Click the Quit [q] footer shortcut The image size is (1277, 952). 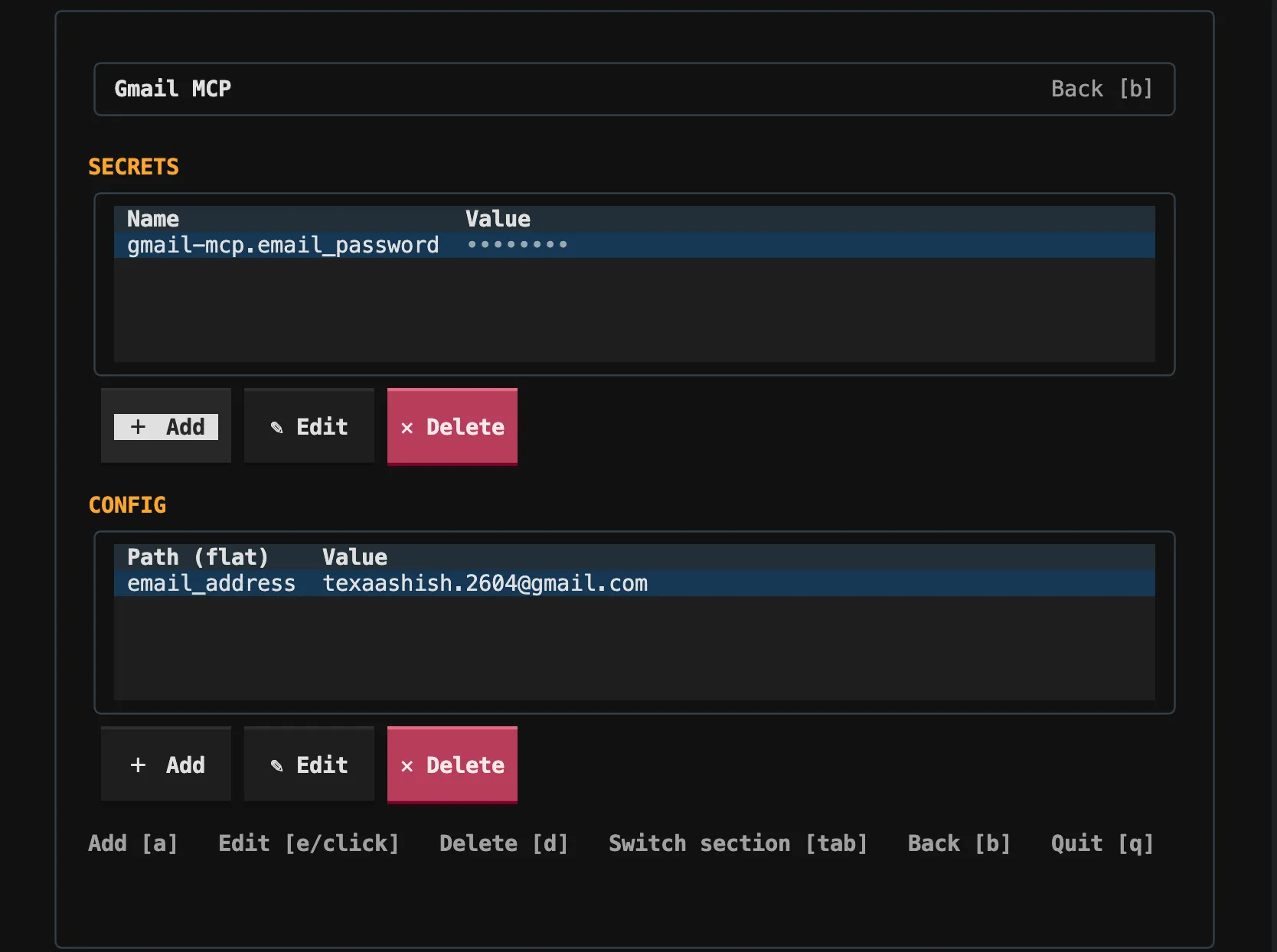pyautogui.click(x=1102, y=843)
